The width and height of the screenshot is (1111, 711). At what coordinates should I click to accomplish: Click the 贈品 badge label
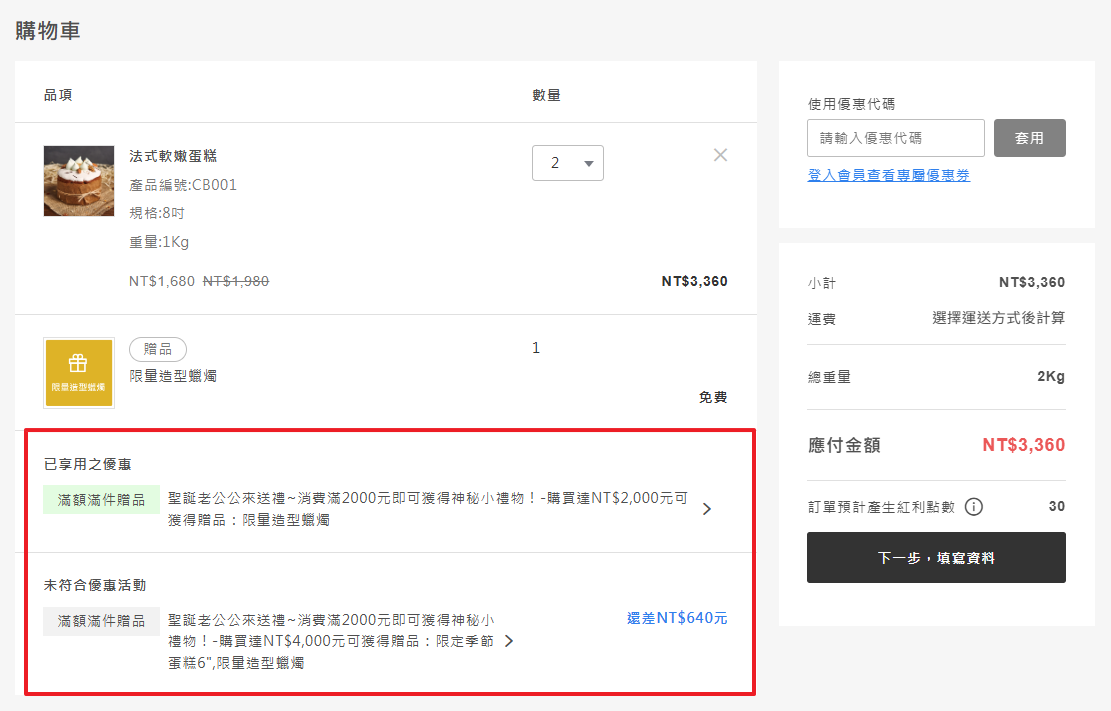tap(158, 349)
